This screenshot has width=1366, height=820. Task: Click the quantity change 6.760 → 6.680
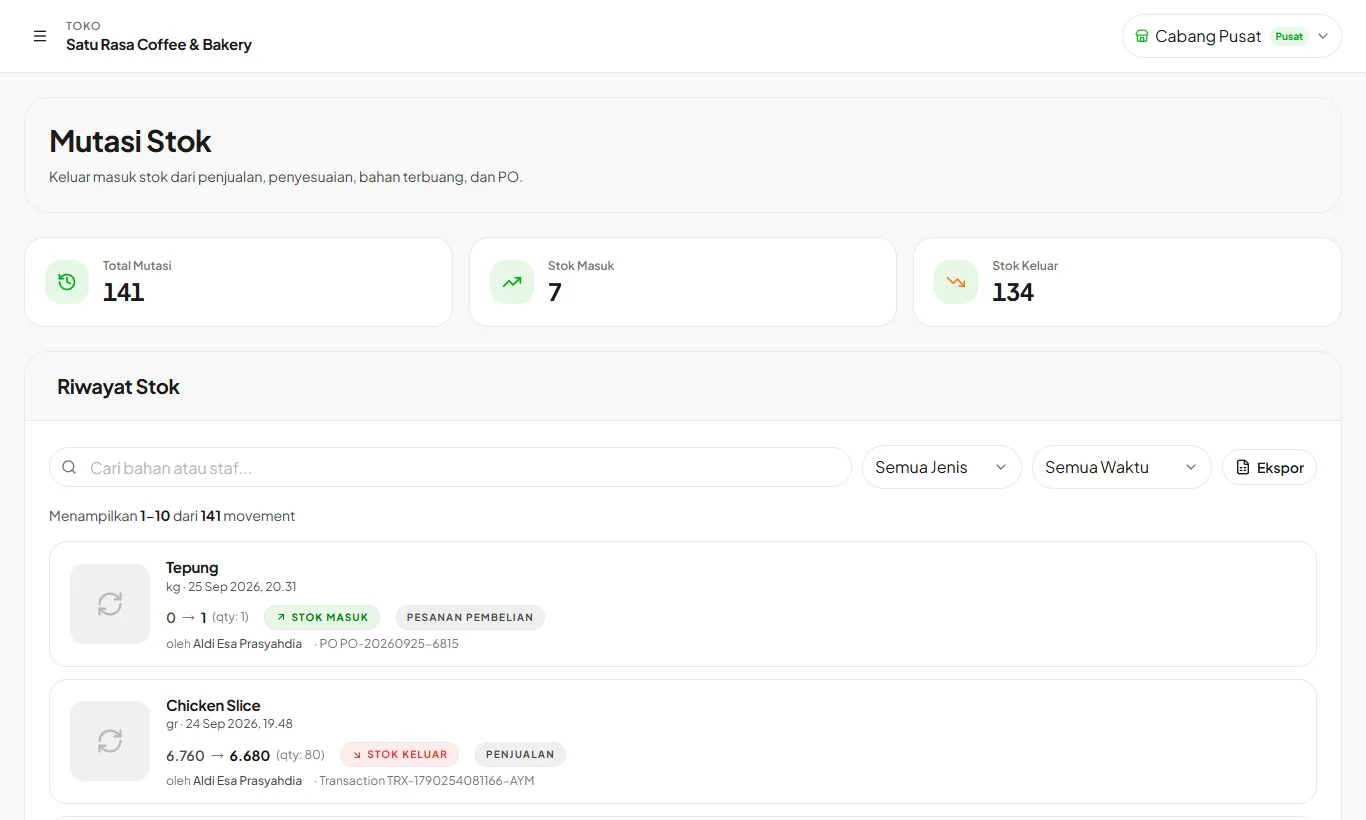point(218,755)
